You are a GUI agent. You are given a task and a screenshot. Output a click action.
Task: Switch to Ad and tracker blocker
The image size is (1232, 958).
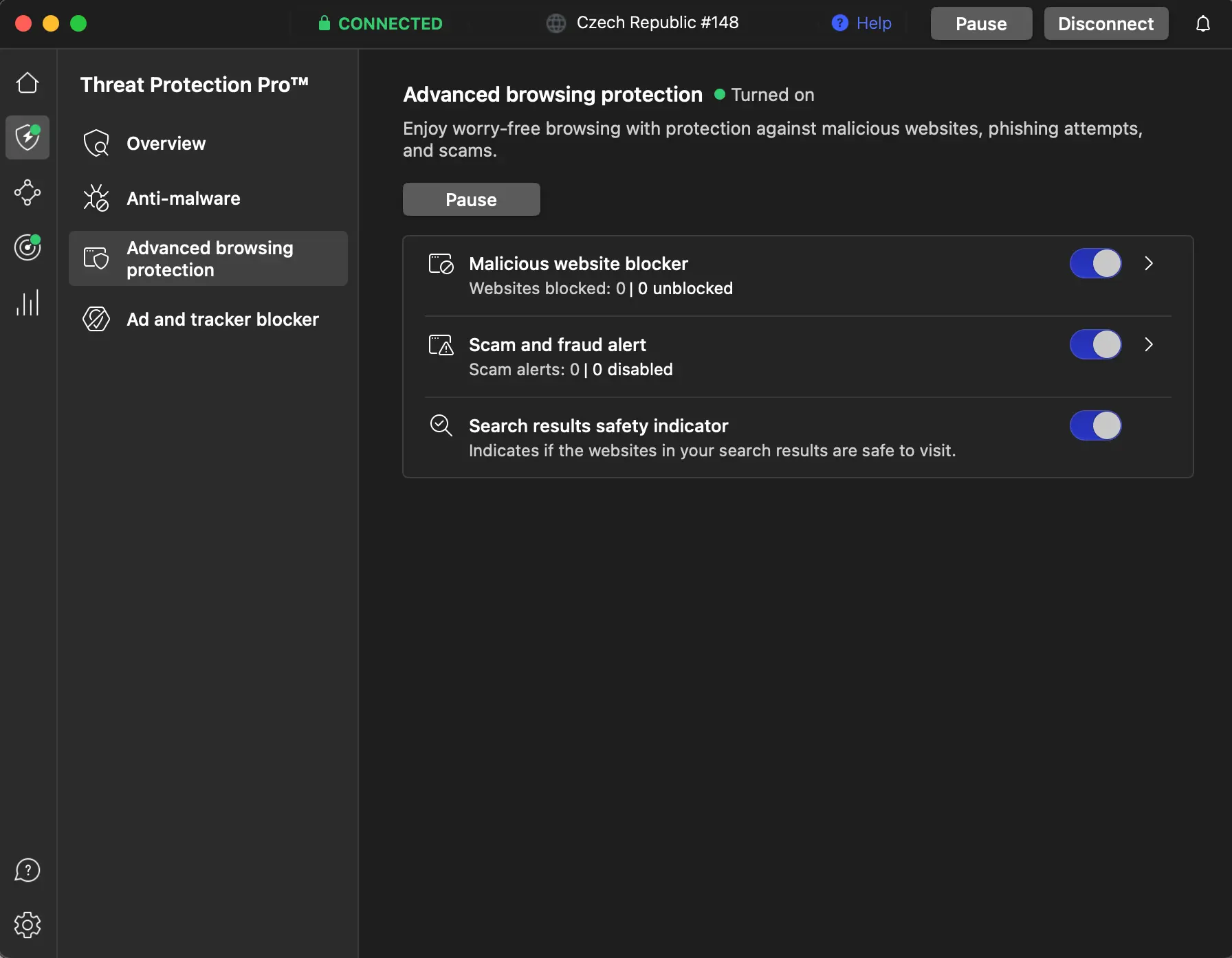click(222, 320)
